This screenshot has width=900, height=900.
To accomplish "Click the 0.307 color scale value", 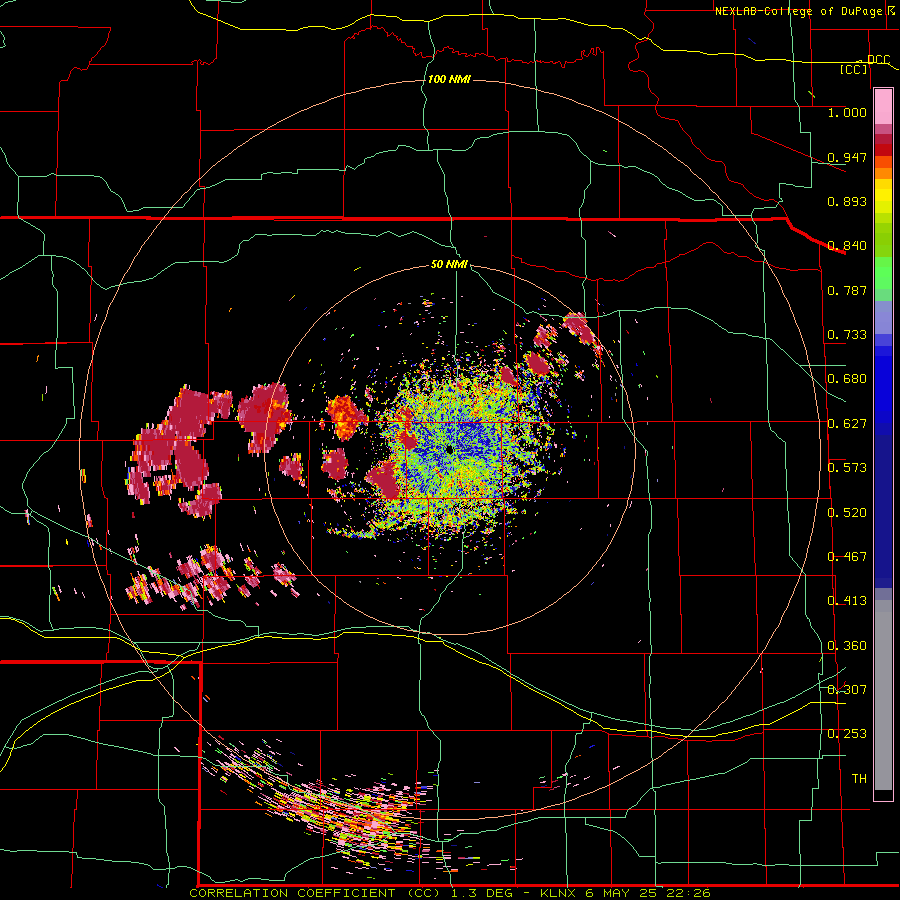I will pyautogui.click(x=847, y=689).
